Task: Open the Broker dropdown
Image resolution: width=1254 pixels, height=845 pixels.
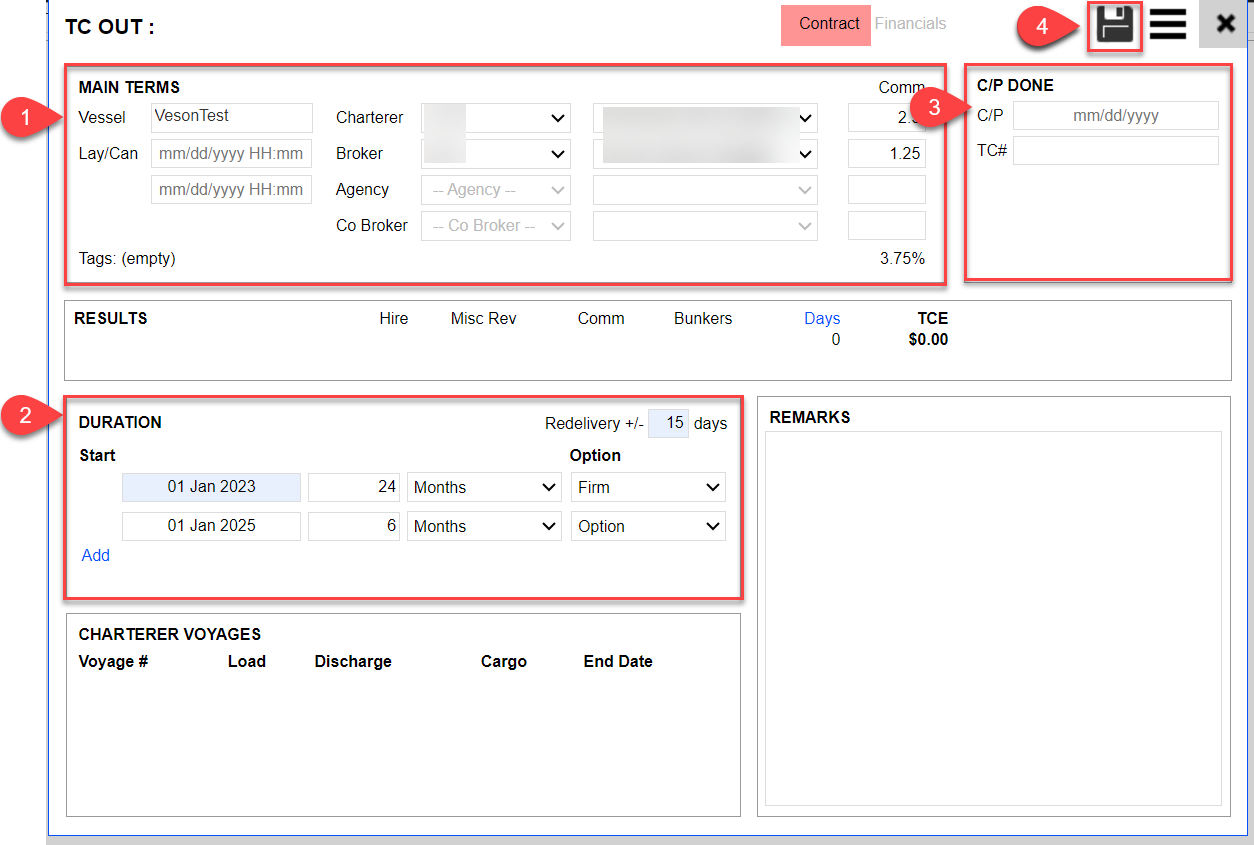Action: point(495,154)
